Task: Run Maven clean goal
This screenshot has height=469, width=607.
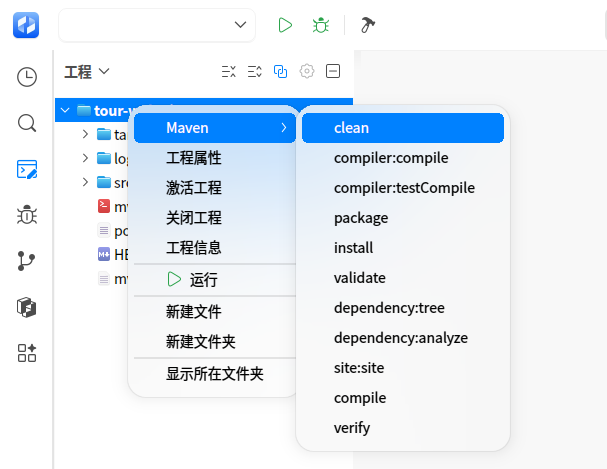Action: (403, 128)
